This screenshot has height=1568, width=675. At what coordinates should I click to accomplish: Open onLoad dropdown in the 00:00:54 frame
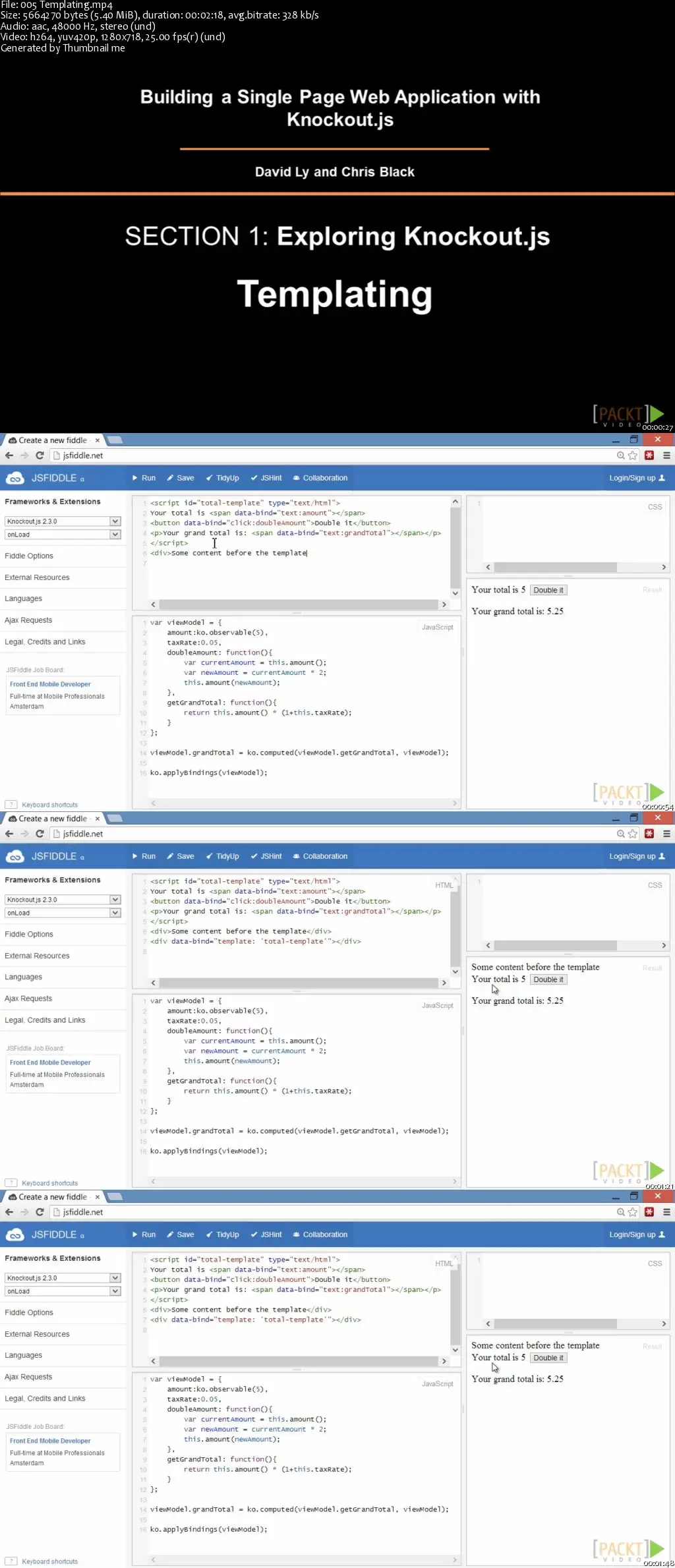coord(63,535)
